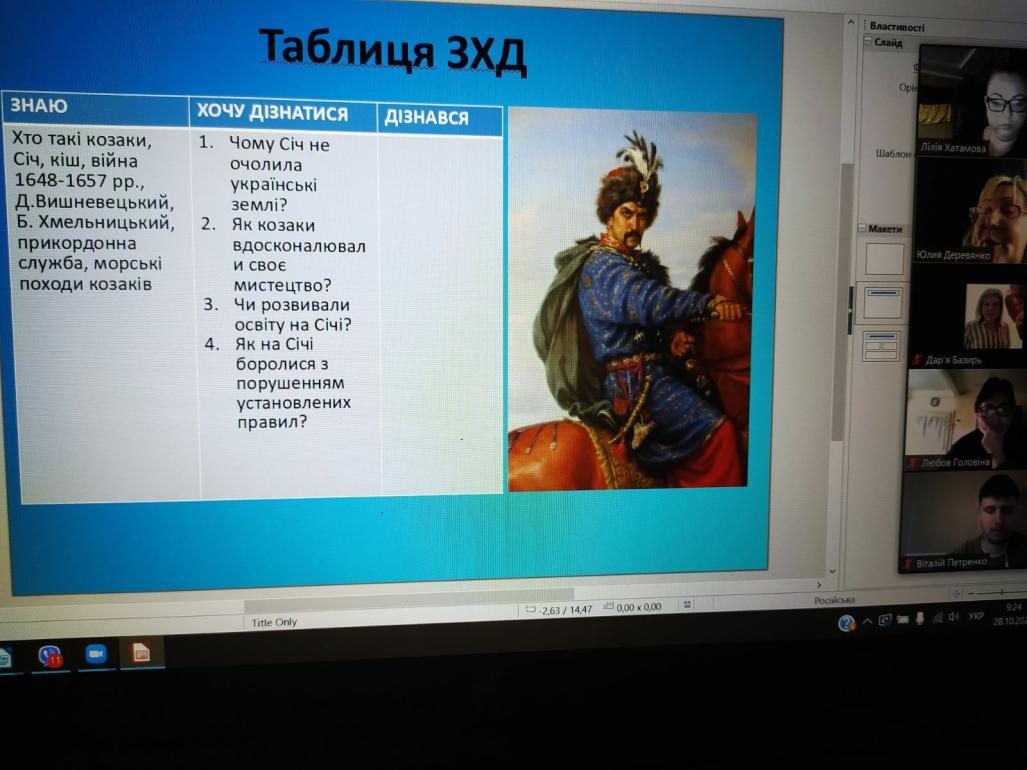Open the LibreOffice Impress taskbar icon
The height and width of the screenshot is (770, 1027).
coord(141,653)
